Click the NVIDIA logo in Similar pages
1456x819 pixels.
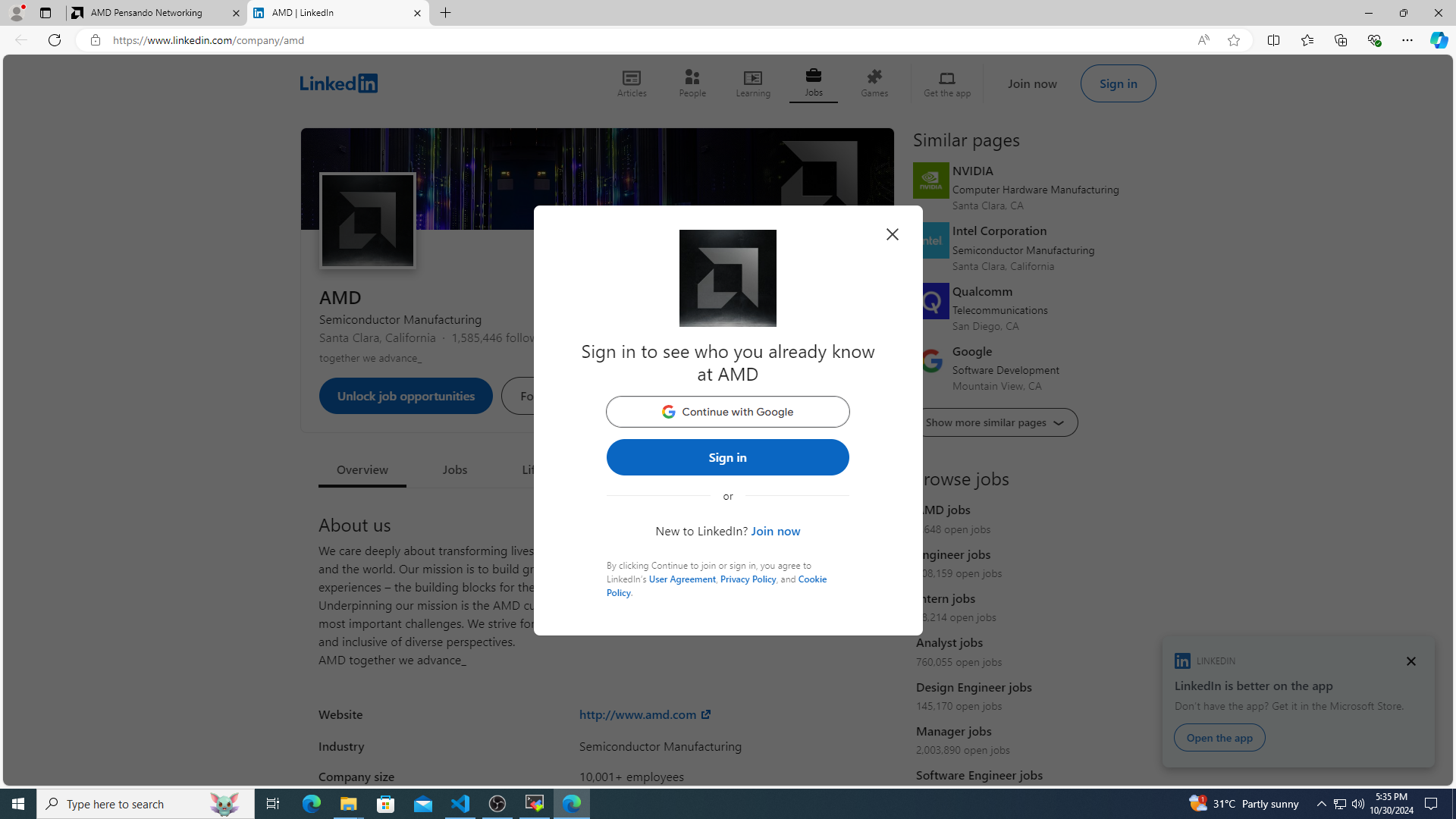pos(930,180)
